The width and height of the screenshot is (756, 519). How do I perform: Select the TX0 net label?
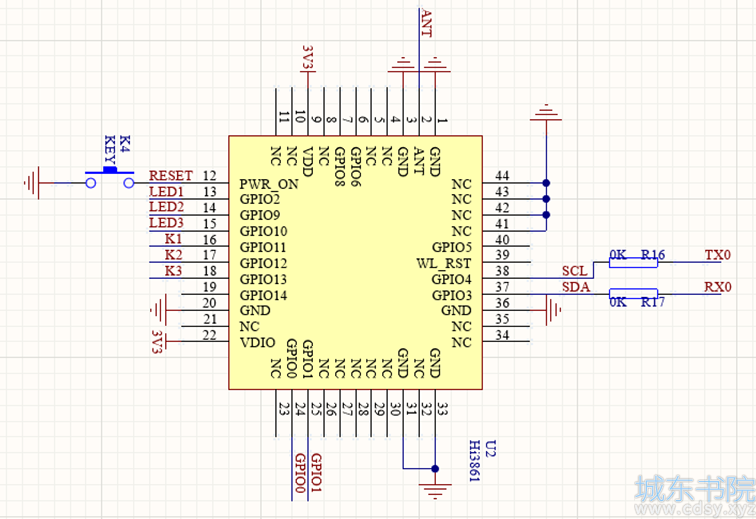pos(717,255)
